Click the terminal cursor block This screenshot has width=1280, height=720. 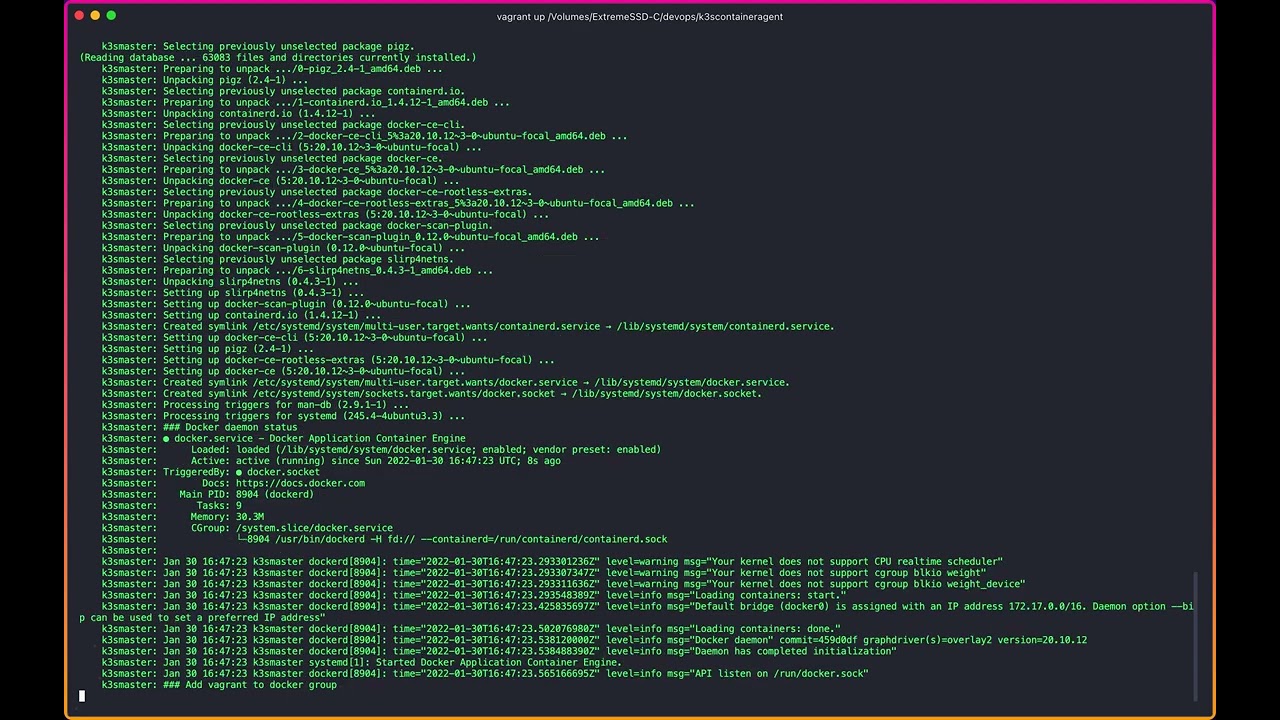(82, 696)
